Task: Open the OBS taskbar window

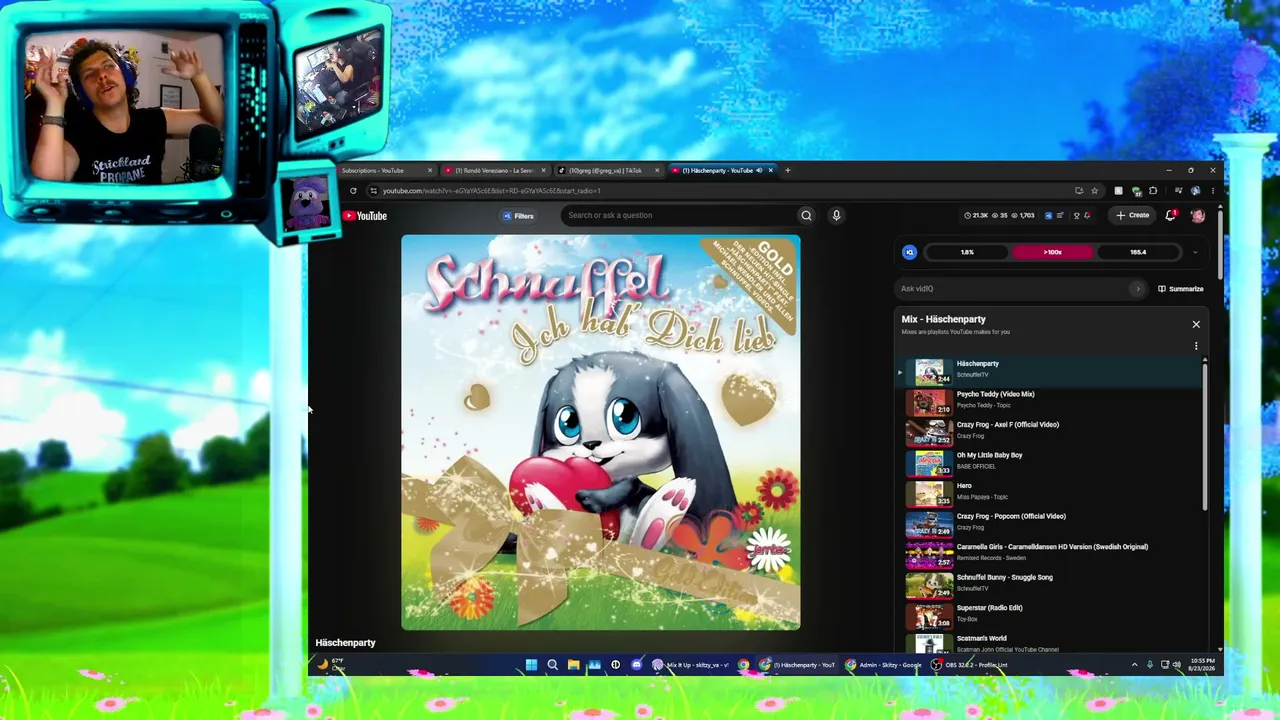Action: [970, 665]
